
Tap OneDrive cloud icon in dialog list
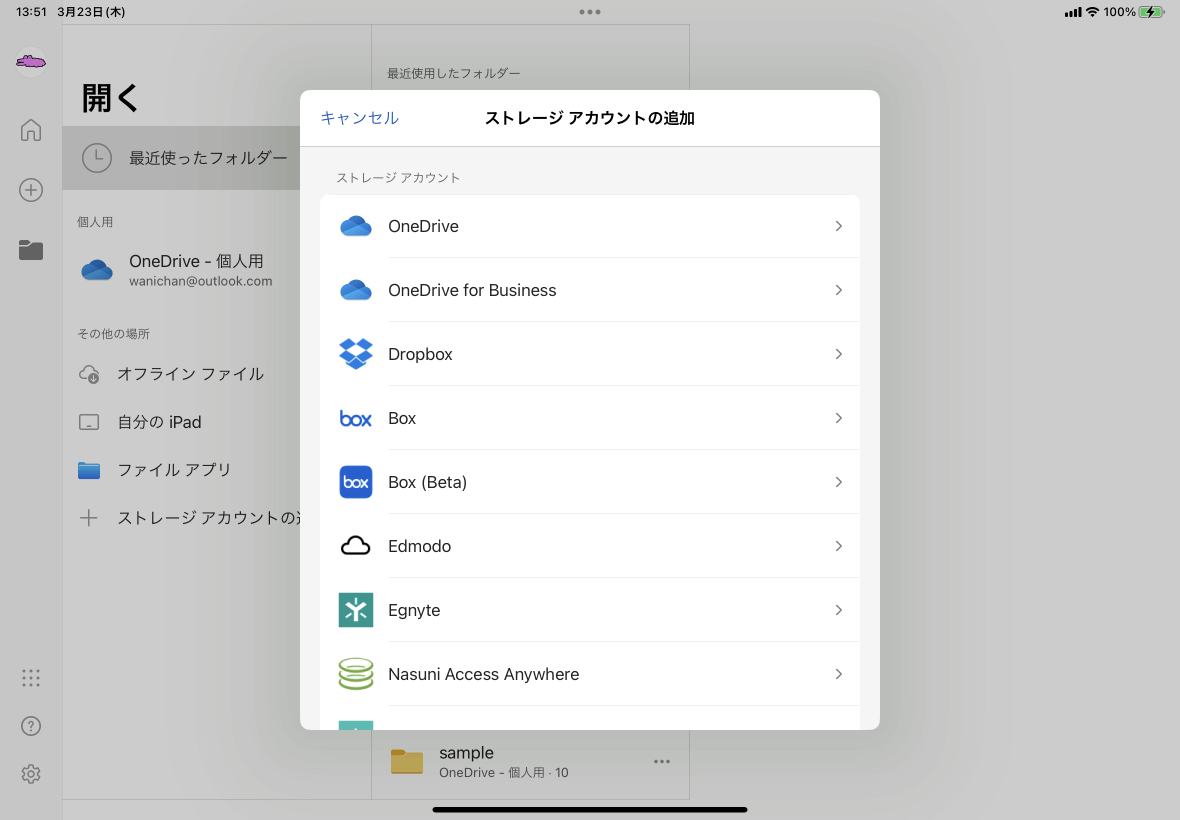pos(356,226)
